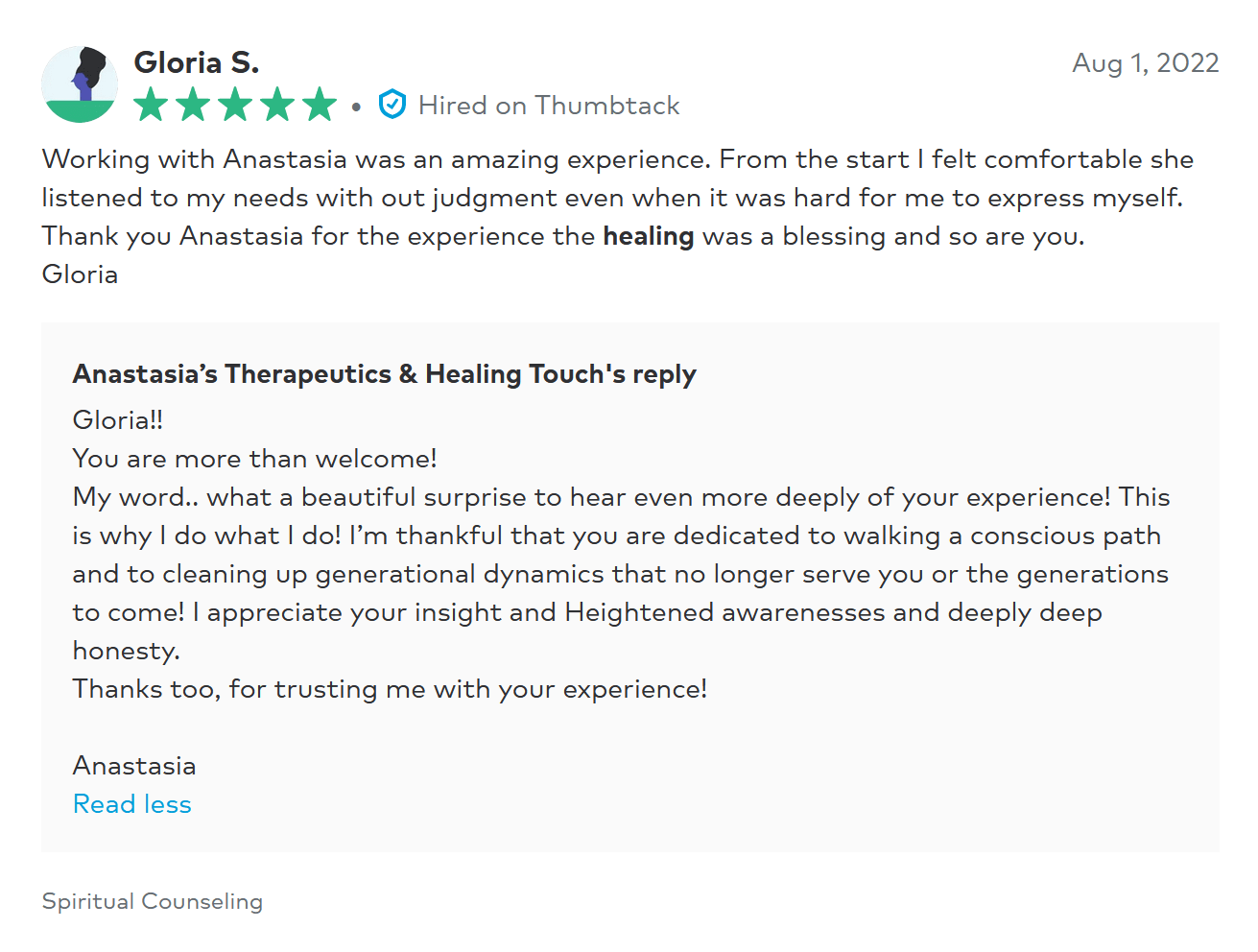1258x952 pixels.
Task: Click Gloria S.'s profile avatar
Action: point(80,84)
